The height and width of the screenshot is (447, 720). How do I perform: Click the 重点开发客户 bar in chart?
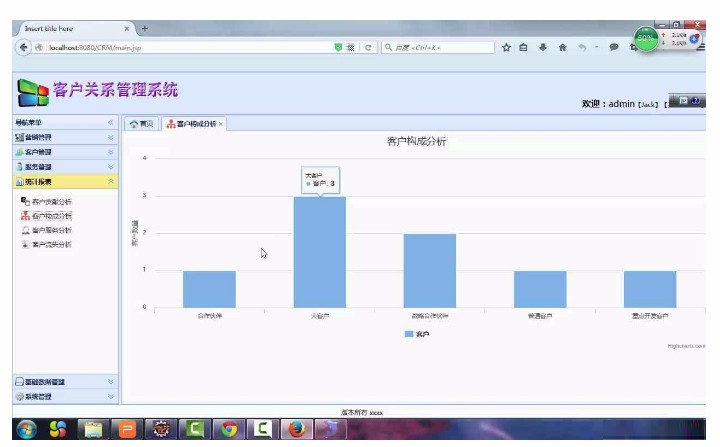point(650,289)
